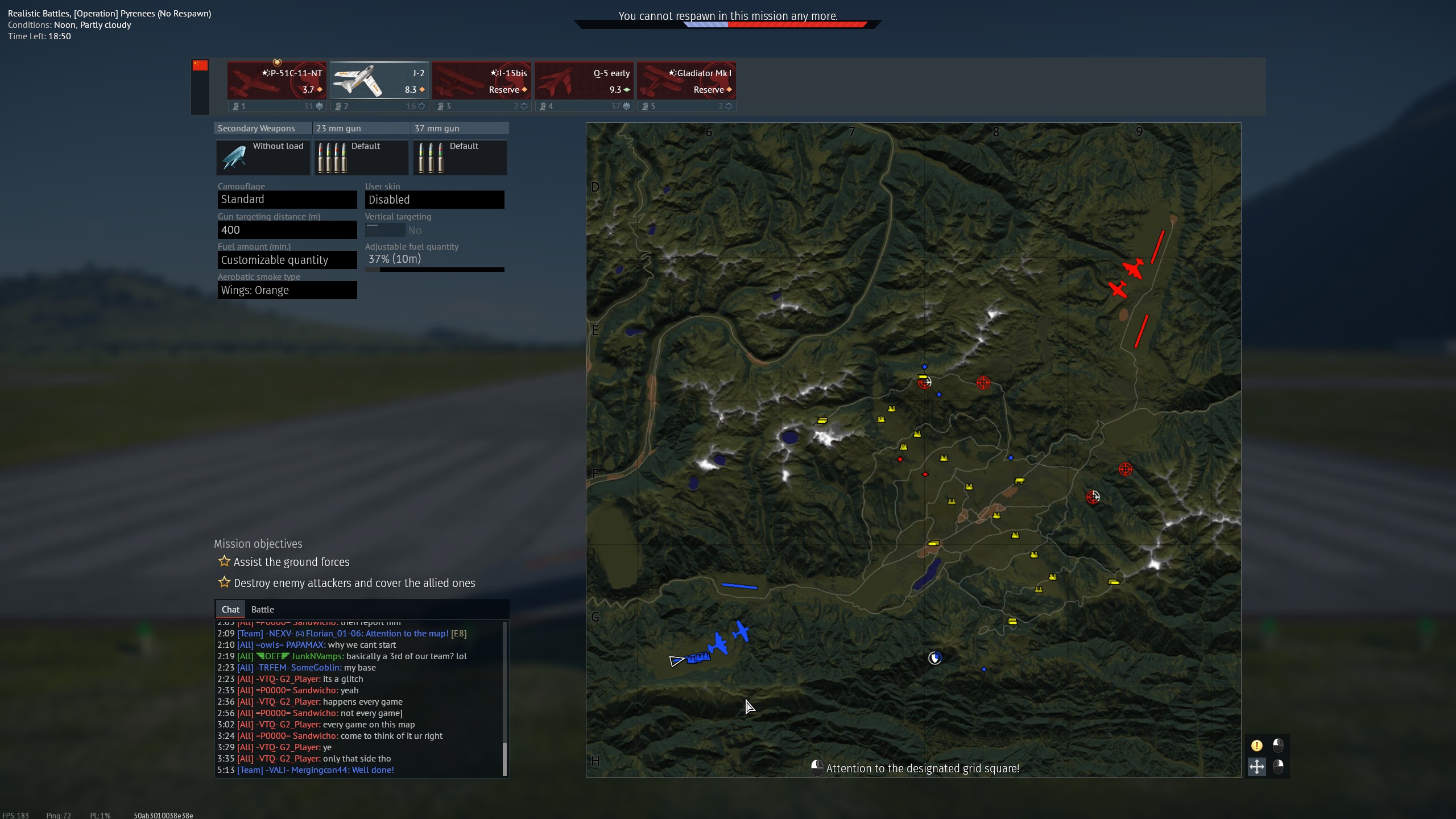Click the upper red enemy runway line
Viewport: 1456px width, 819px height.
pyautogui.click(x=1157, y=247)
